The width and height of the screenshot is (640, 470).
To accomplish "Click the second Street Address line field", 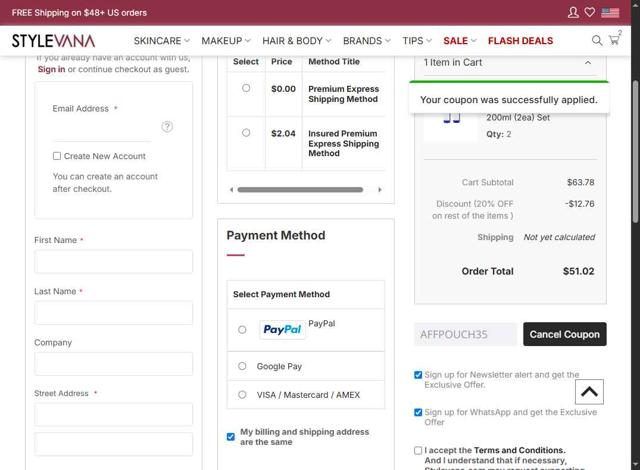I will [113, 444].
